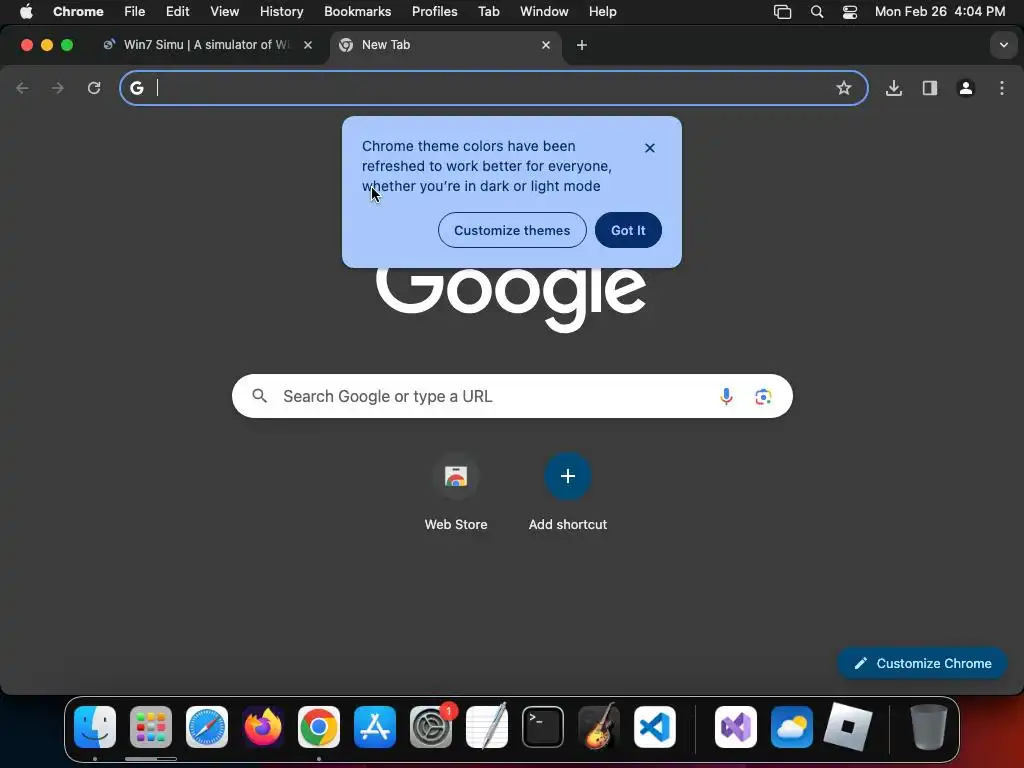The image size is (1024, 768).
Task: Open purple Visual Studio from the Dock
Action: click(x=736, y=727)
